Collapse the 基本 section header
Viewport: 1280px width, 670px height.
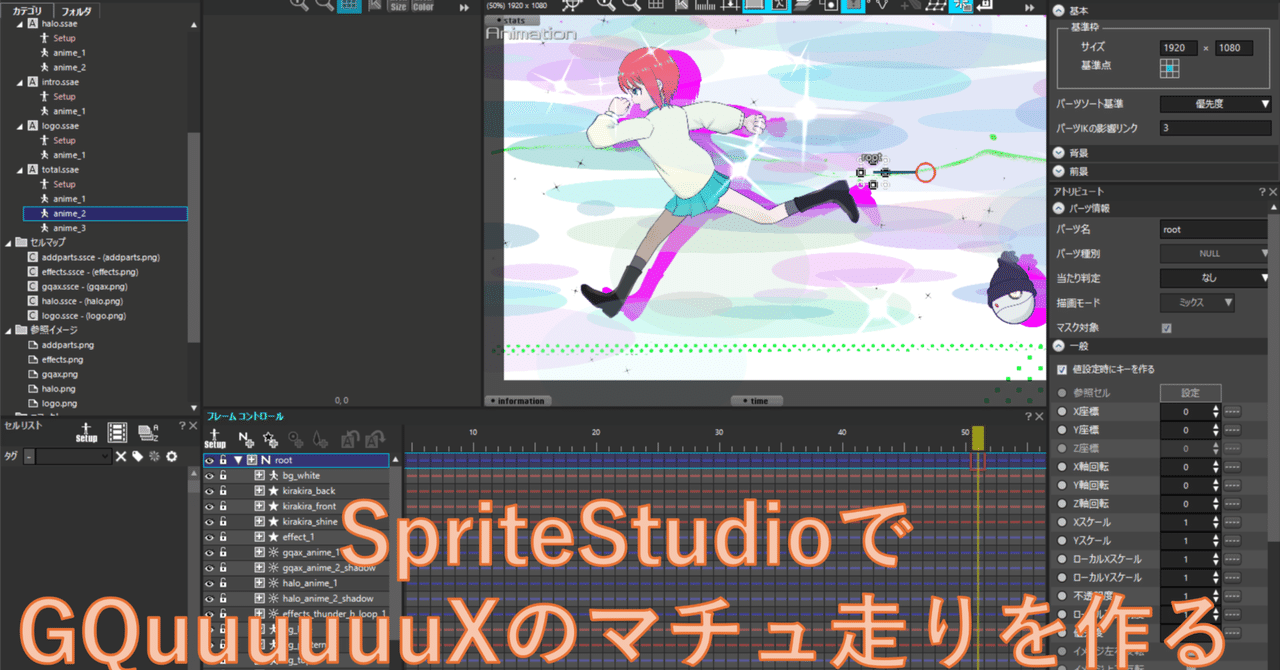[x=1060, y=10]
